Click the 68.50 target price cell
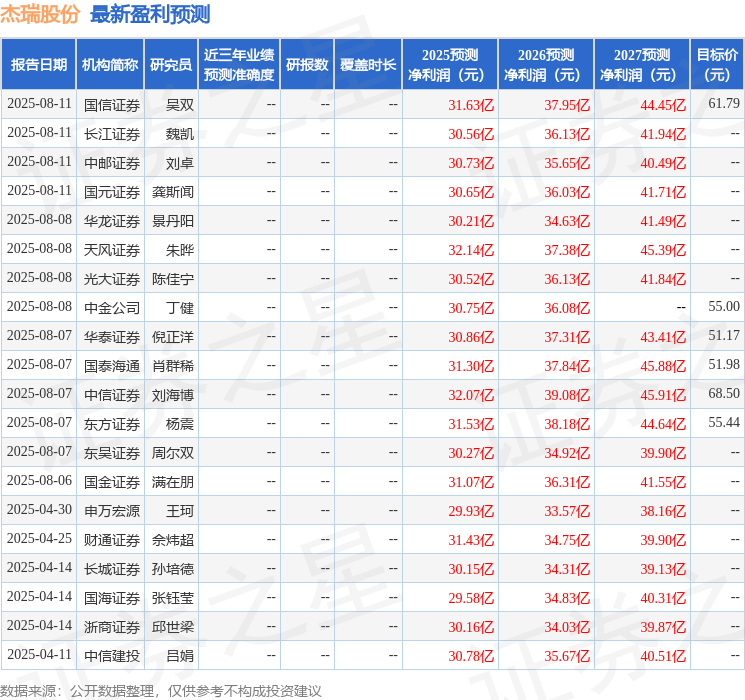Image resolution: width=745 pixels, height=700 pixels. point(724,393)
